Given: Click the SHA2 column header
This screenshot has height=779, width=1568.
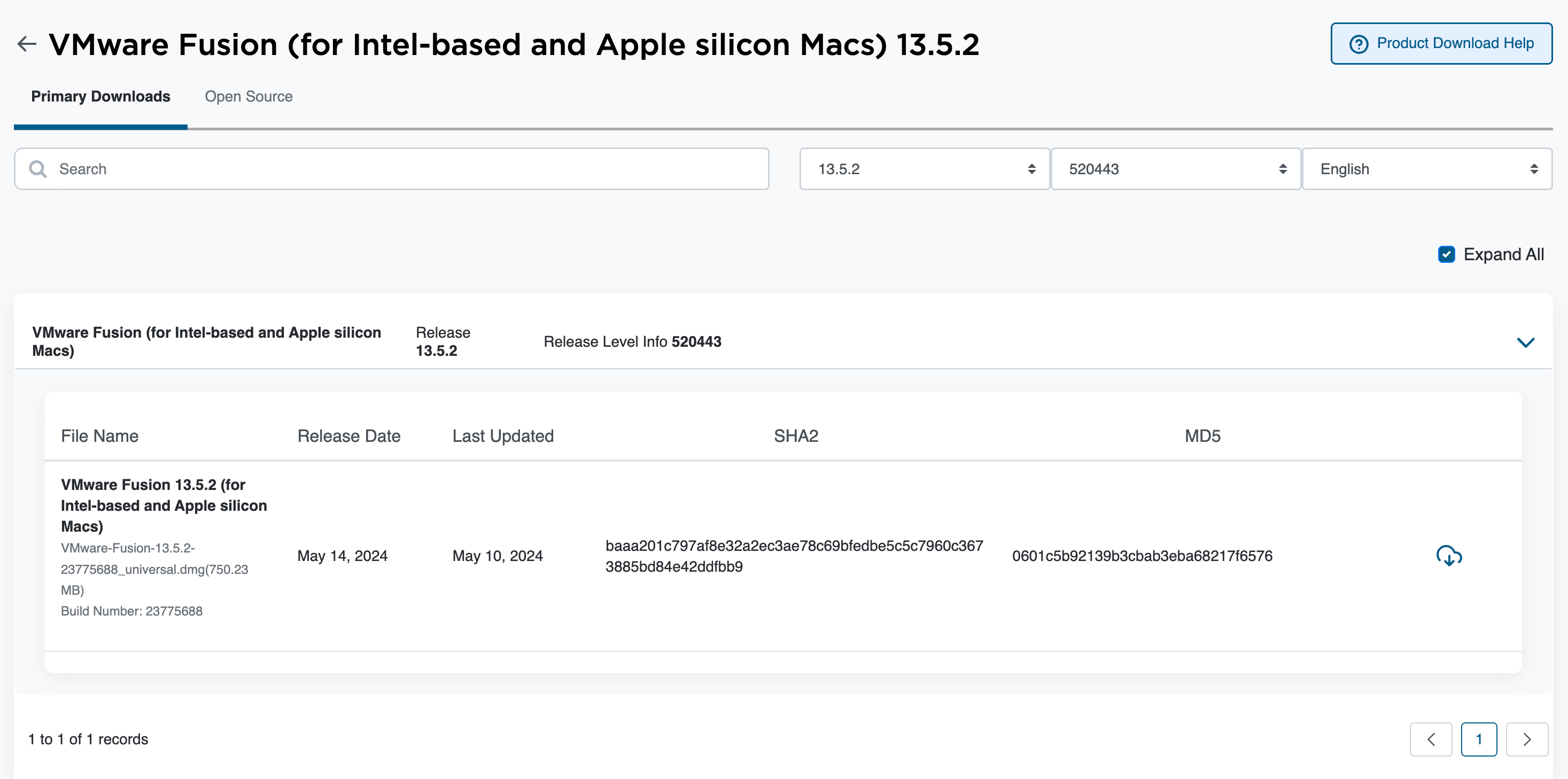Looking at the screenshot, I should (796, 436).
